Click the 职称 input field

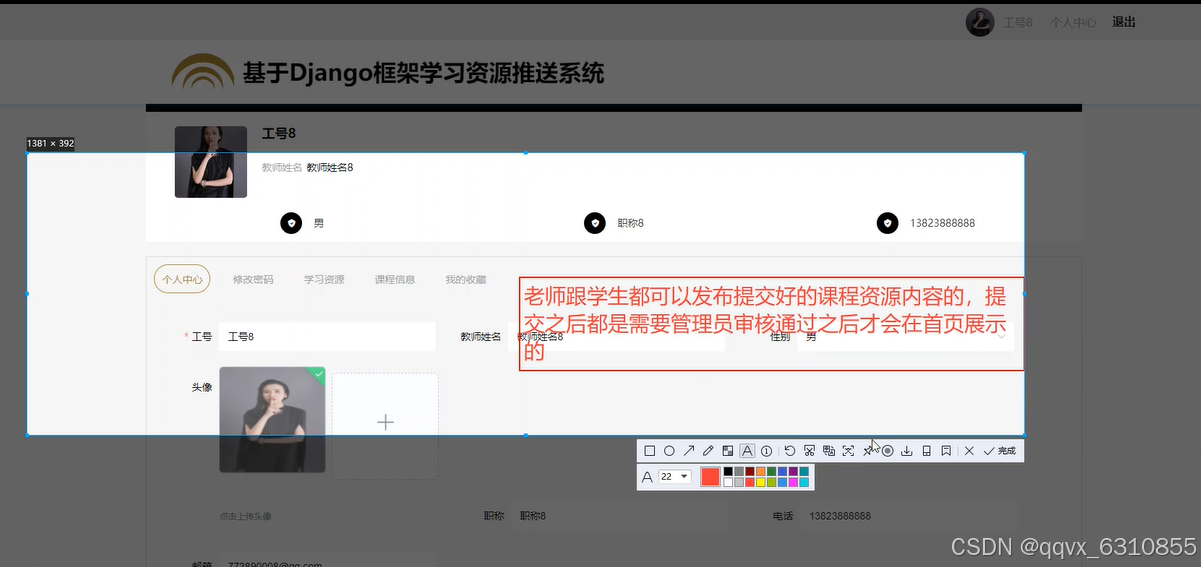[617, 516]
